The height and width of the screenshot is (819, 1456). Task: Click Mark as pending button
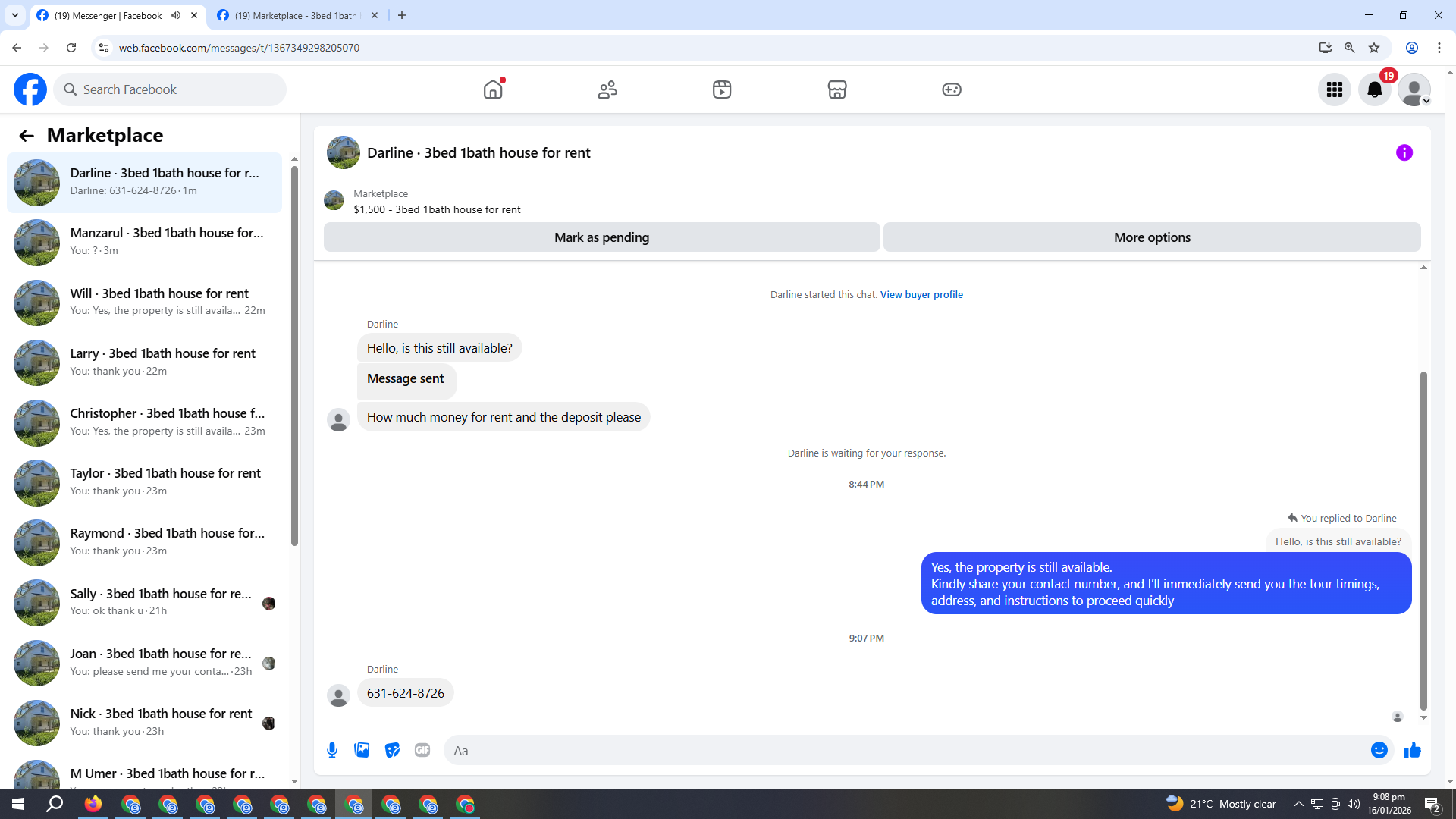(601, 237)
